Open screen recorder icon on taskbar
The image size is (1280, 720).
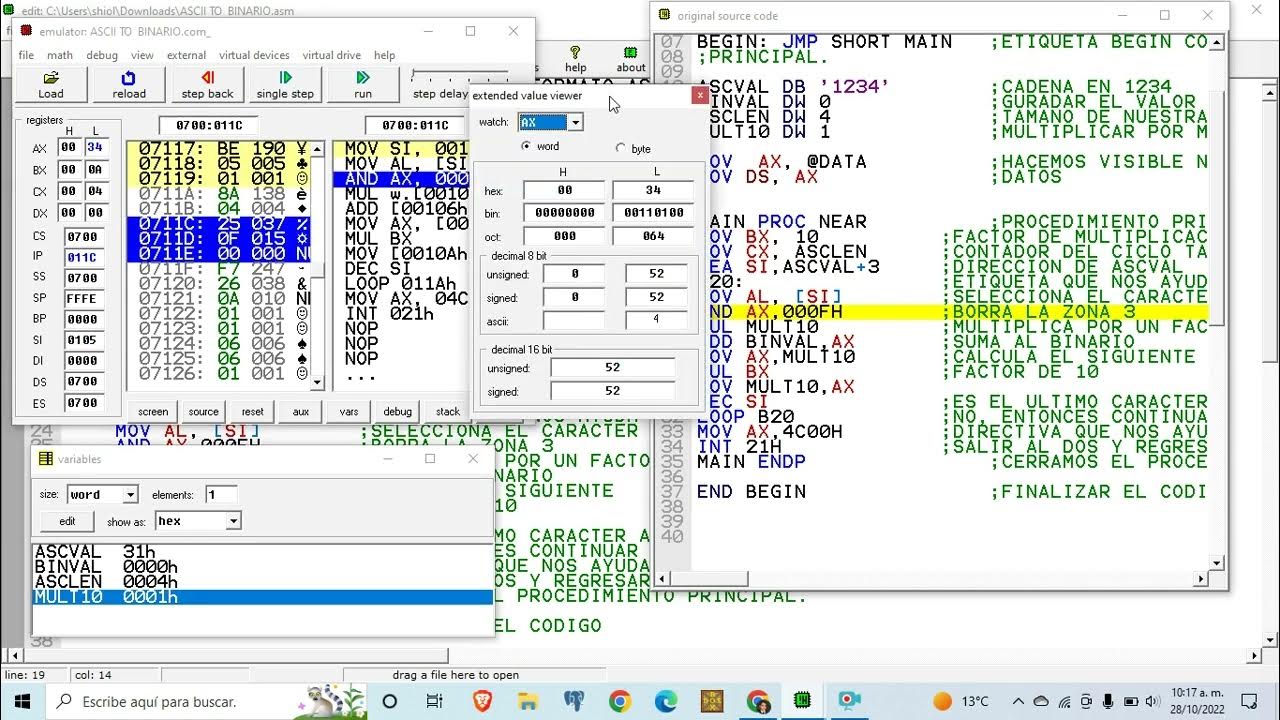[850, 701]
